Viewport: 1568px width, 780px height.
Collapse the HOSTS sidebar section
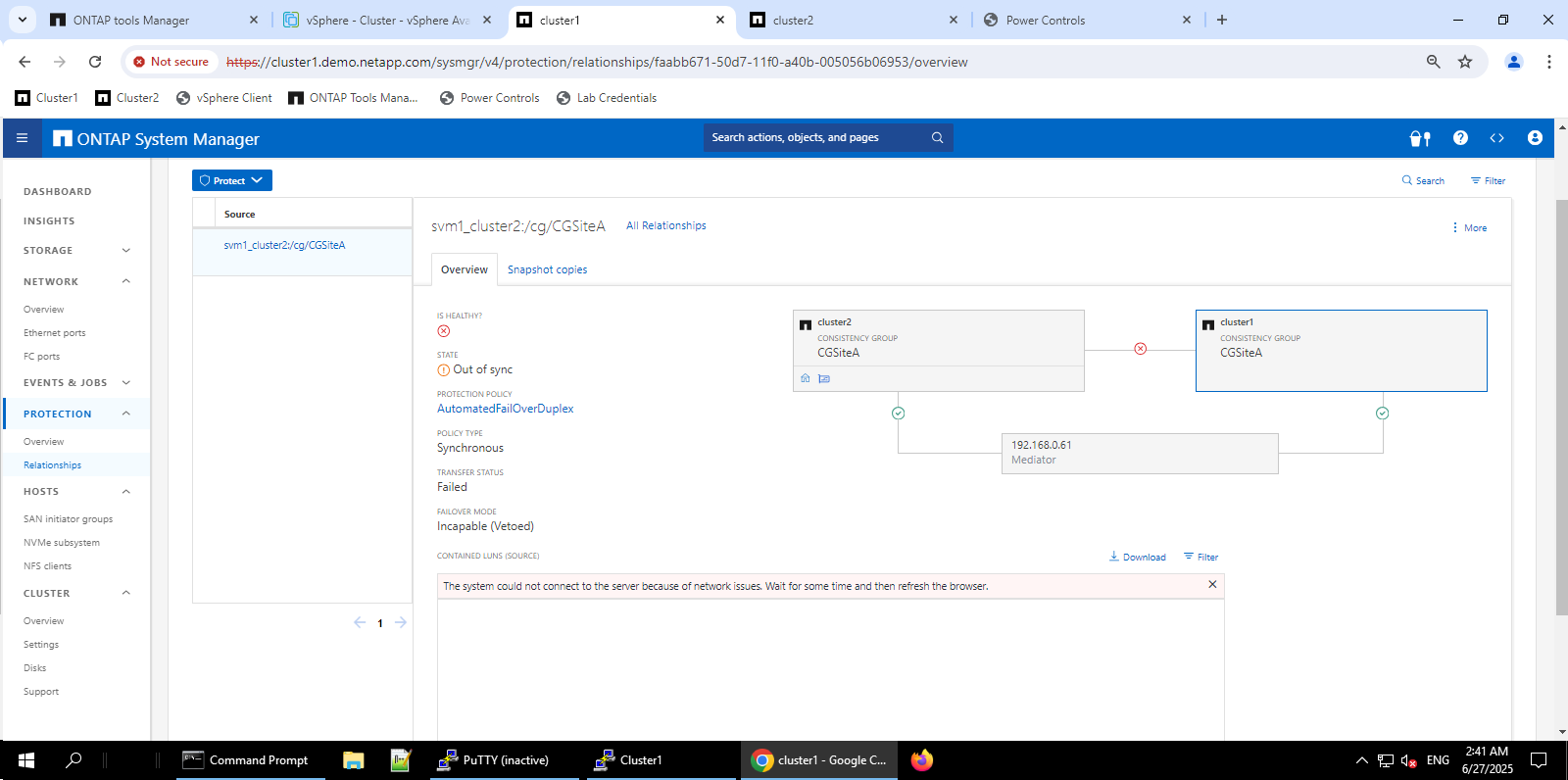pyautogui.click(x=125, y=492)
